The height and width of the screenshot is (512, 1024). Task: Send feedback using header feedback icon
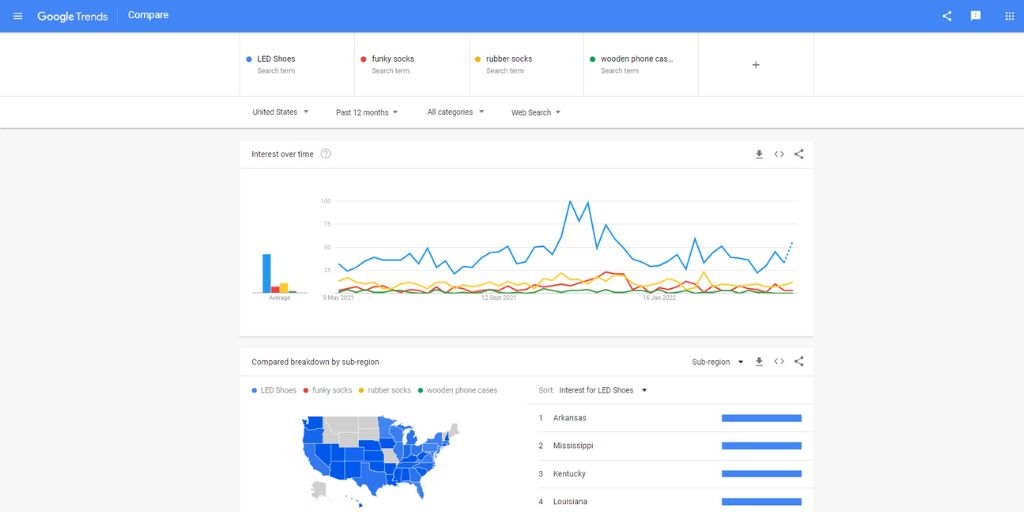976,16
